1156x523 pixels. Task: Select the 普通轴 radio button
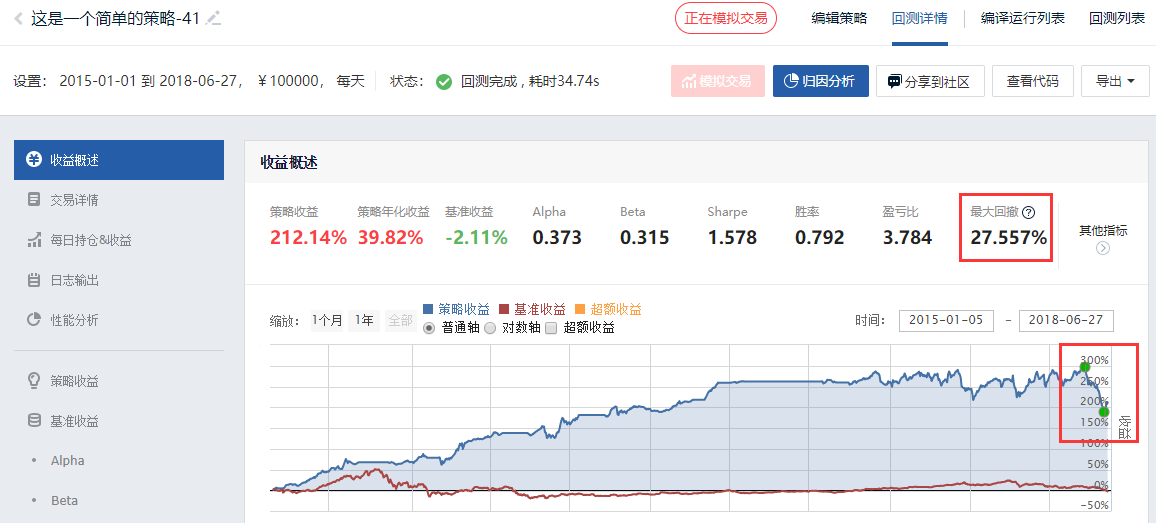(x=429, y=328)
